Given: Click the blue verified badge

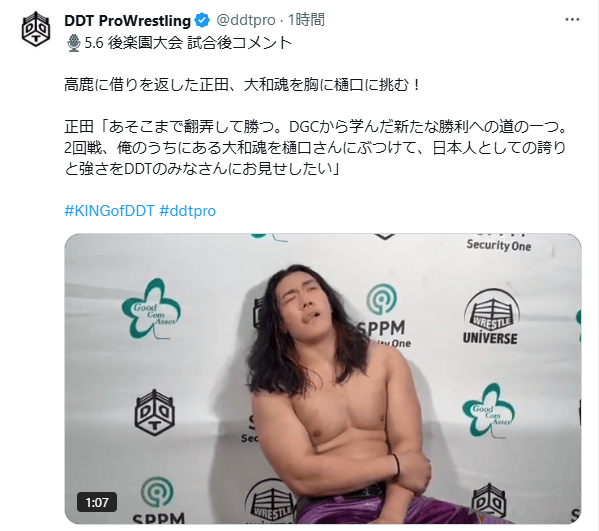Looking at the screenshot, I should coord(202,20).
